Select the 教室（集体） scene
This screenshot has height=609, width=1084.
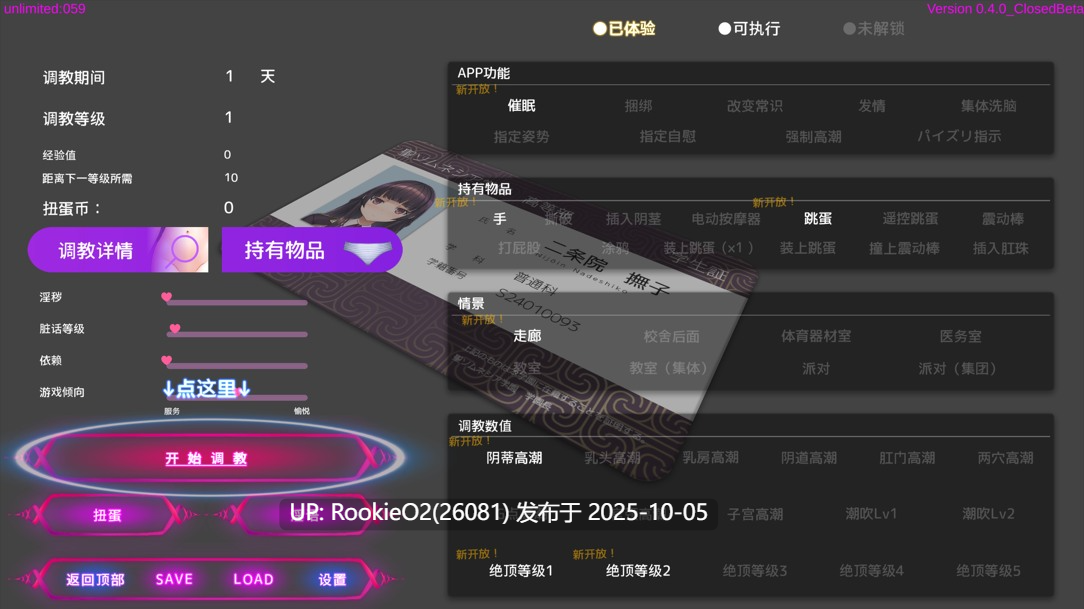[x=668, y=368]
